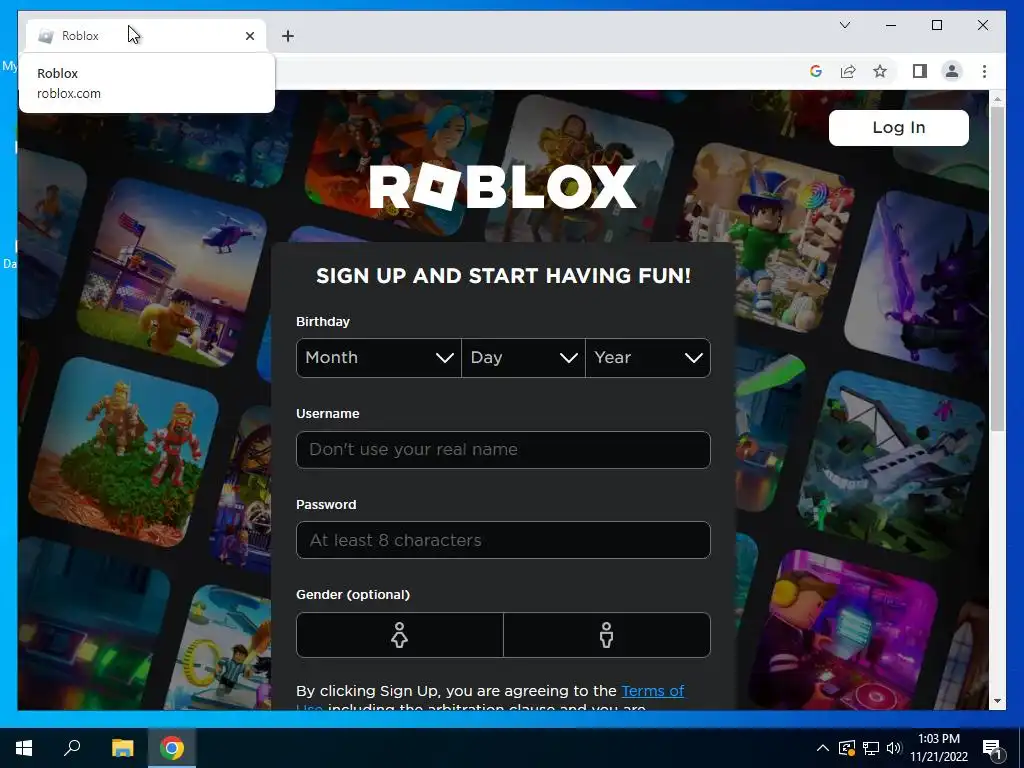This screenshot has width=1024, height=768.
Task: Toggle the Chrome side panel icon
Action: point(920,71)
